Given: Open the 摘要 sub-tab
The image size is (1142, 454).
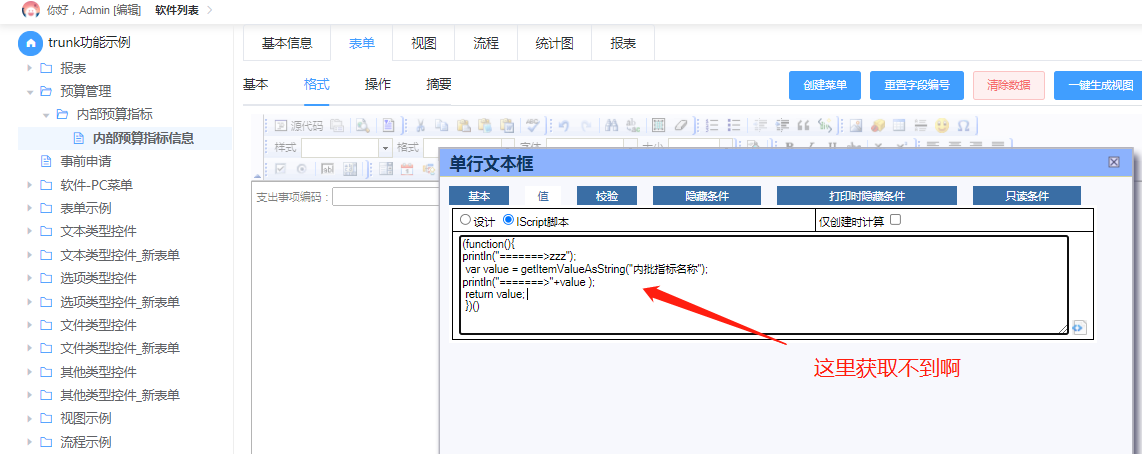Looking at the screenshot, I should (x=439, y=85).
